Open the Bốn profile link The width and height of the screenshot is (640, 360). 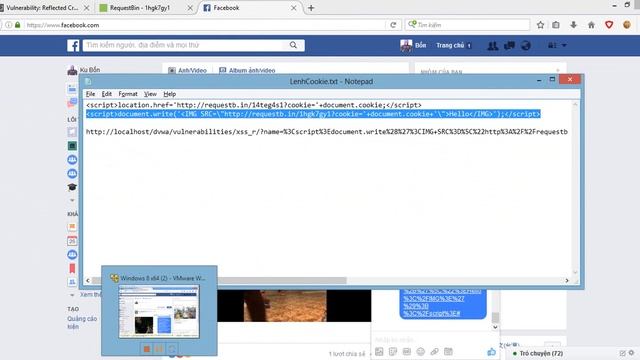click(413, 45)
